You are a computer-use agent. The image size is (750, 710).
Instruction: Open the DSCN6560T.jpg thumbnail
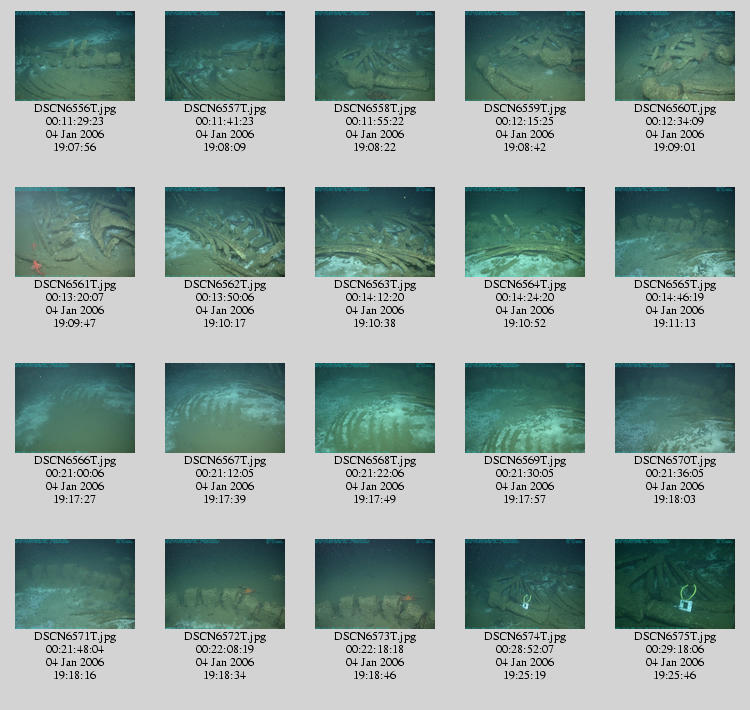click(x=675, y=56)
